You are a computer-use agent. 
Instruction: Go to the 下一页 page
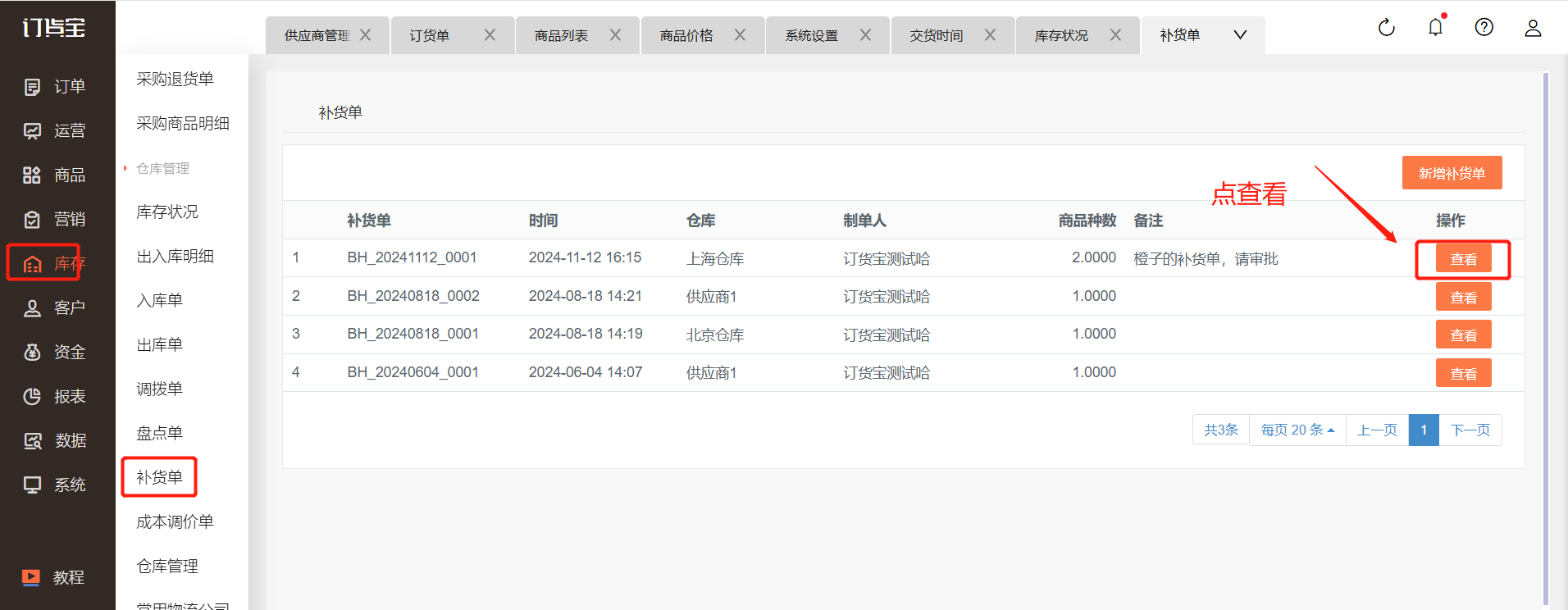[1470, 430]
